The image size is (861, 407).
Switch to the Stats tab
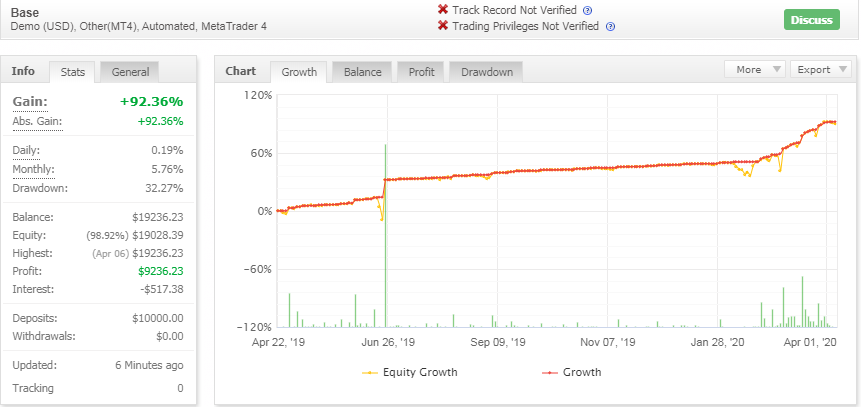[x=72, y=72]
